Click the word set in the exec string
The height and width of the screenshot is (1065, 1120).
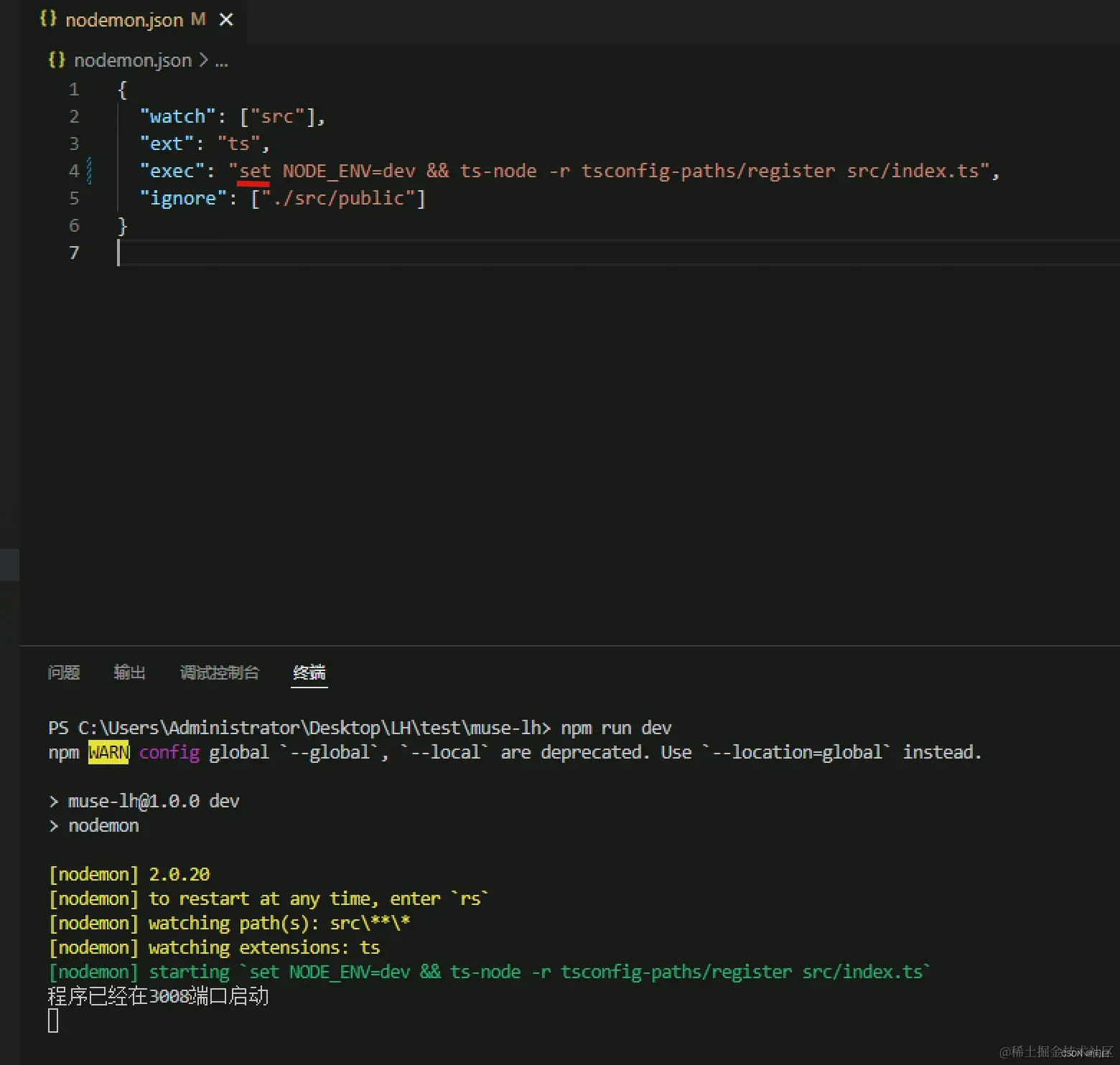point(255,172)
